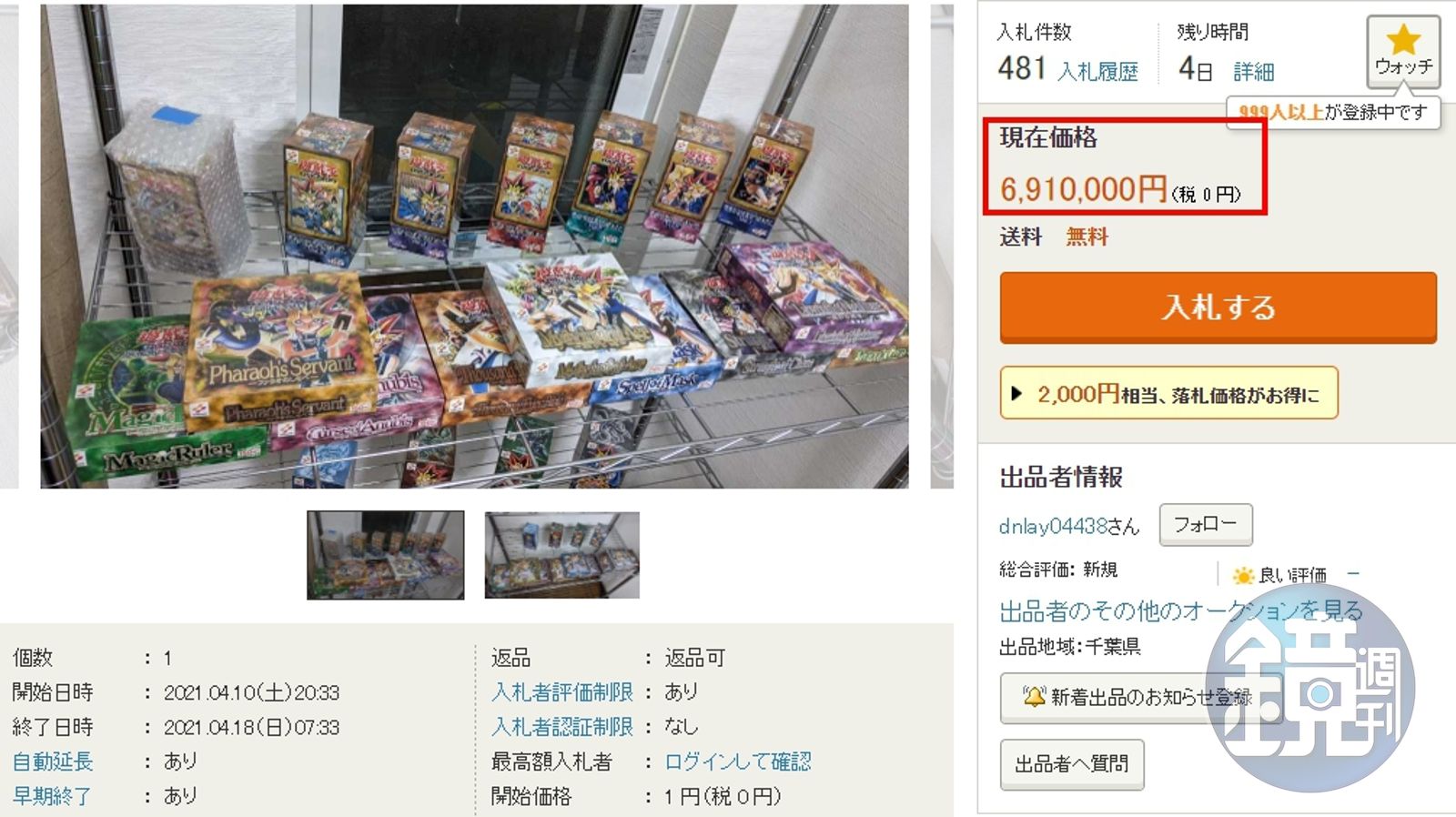Select the second product thumbnail
This screenshot has height=817, width=1456.
click(x=561, y=555)
